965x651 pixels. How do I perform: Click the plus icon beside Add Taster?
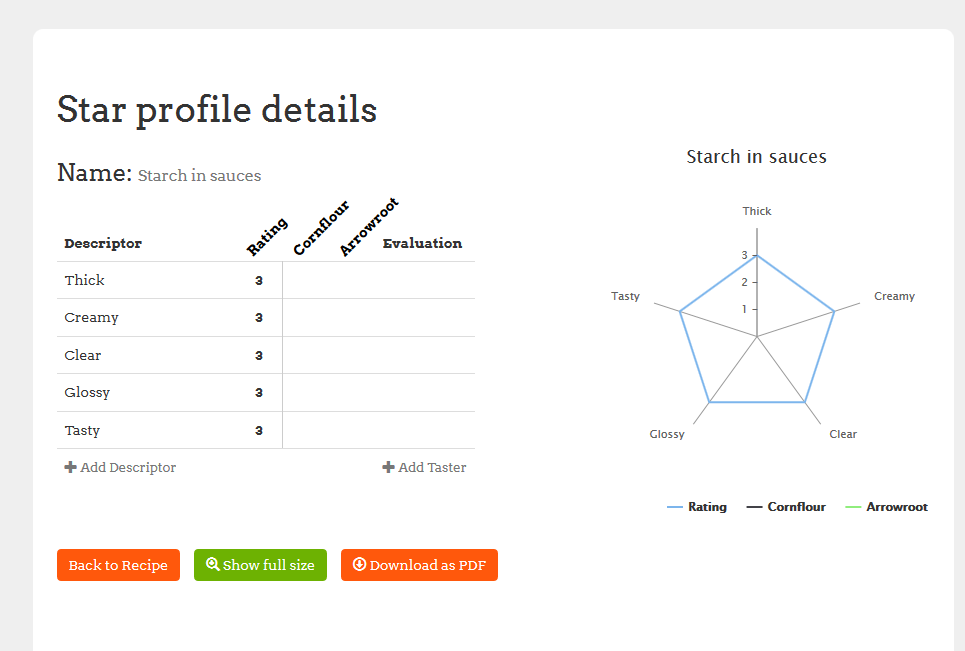[388, 467]
